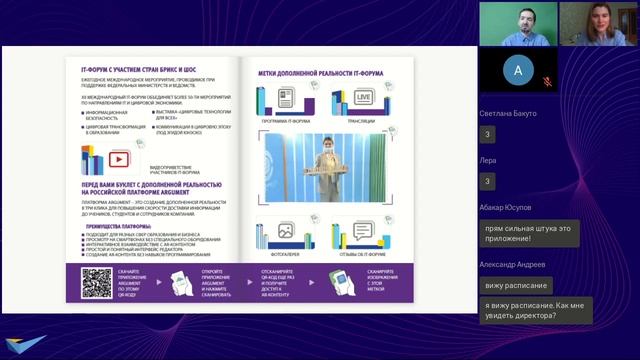Click the central photo of the woman holding a model

(325, 167)
